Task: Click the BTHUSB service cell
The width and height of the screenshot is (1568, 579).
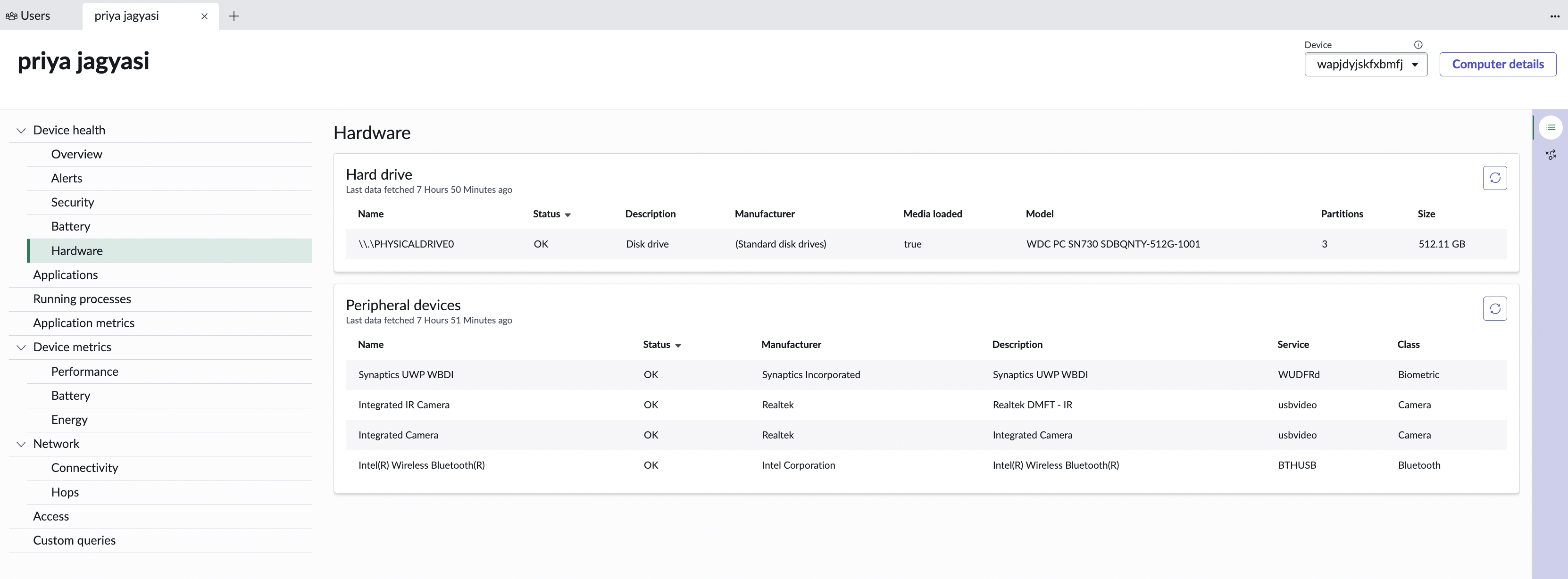Action: pyautogui.click(x=1296, y=465)
